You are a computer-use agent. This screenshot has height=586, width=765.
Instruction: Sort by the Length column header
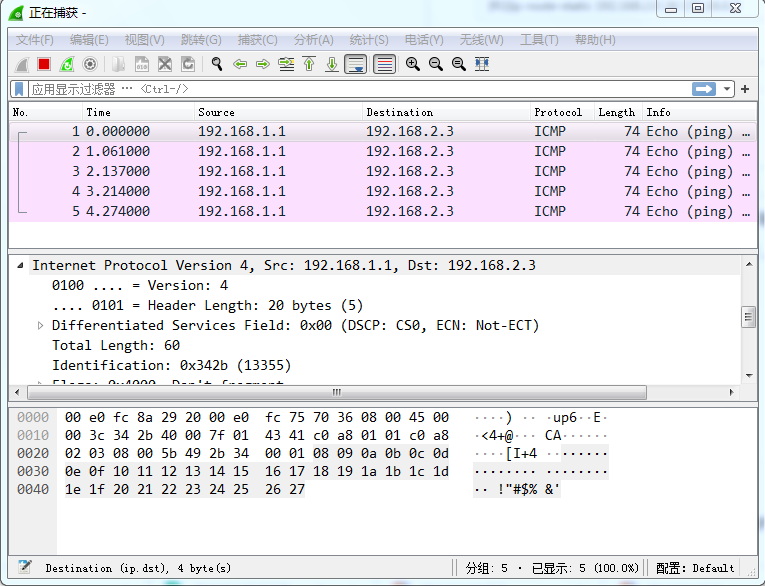point(619,112)
